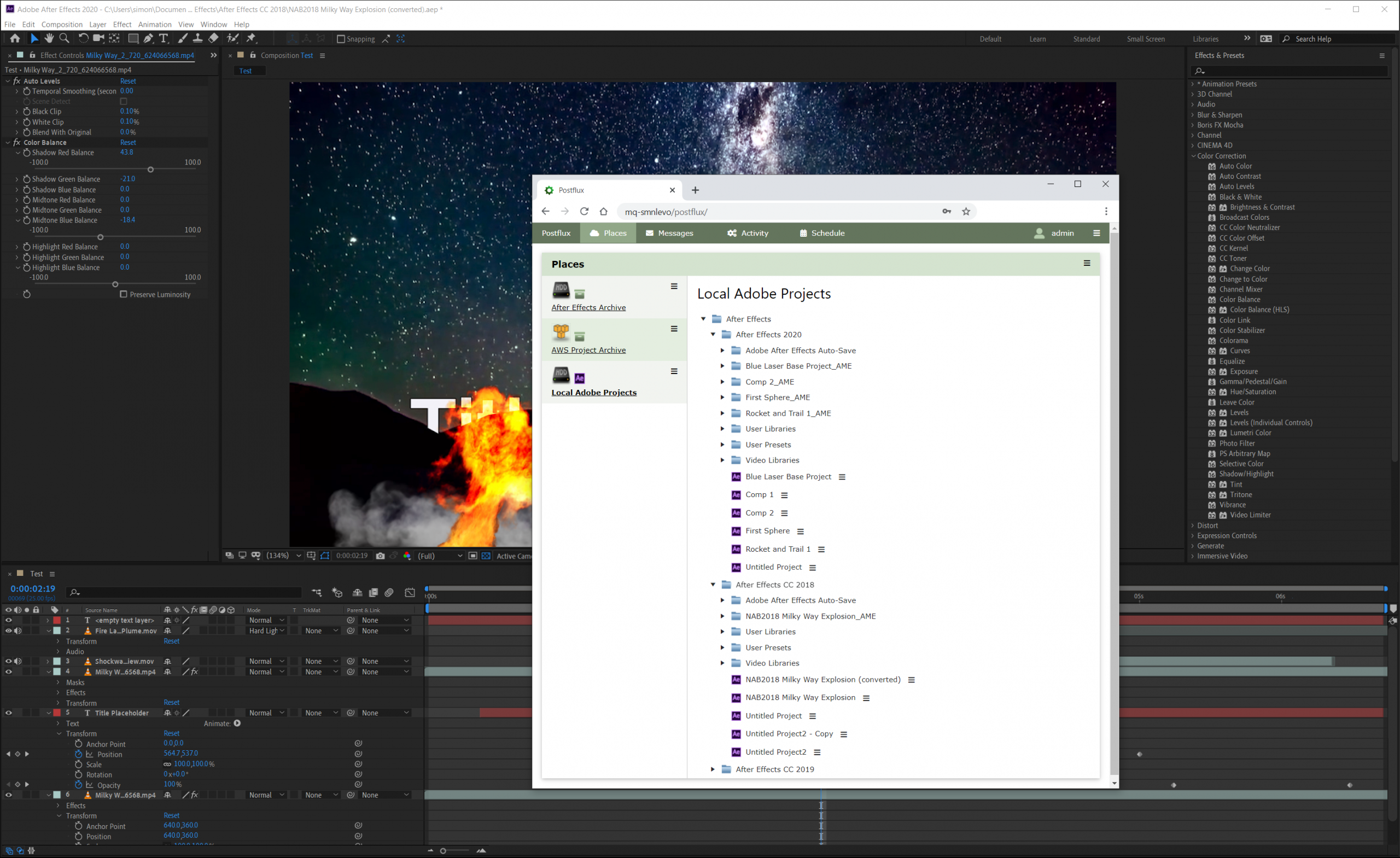Toggle Auto Levels effect fx switch
Viewport: 1400px width, 858px height.
point(16,81)
